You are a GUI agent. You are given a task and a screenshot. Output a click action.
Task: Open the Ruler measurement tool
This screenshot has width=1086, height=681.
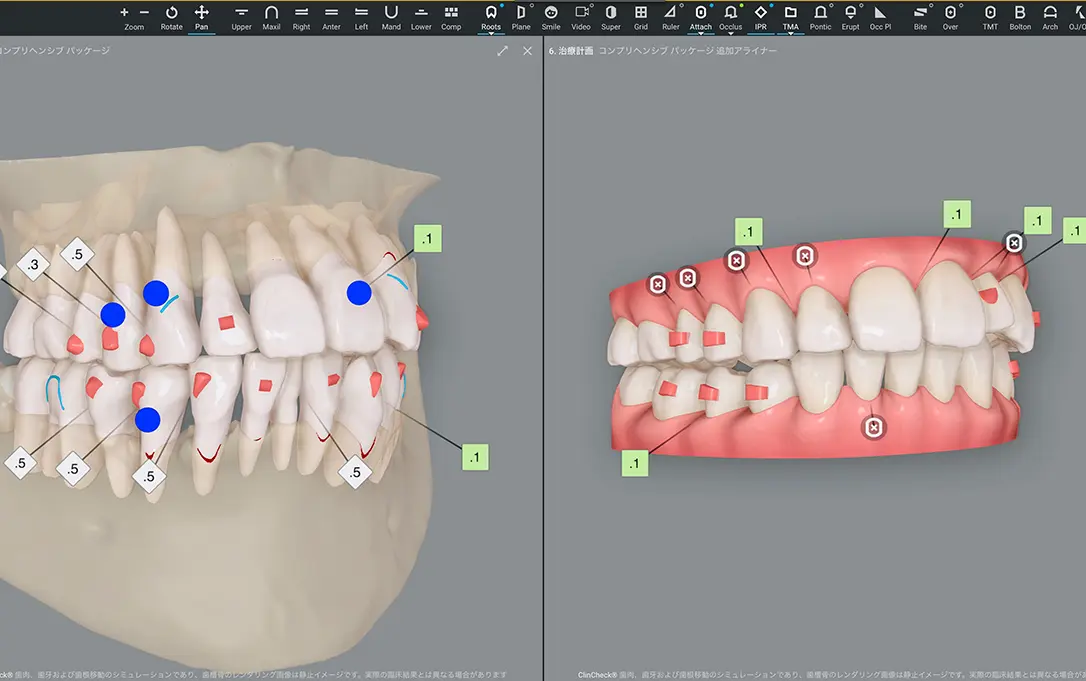[x=670, y=16]
